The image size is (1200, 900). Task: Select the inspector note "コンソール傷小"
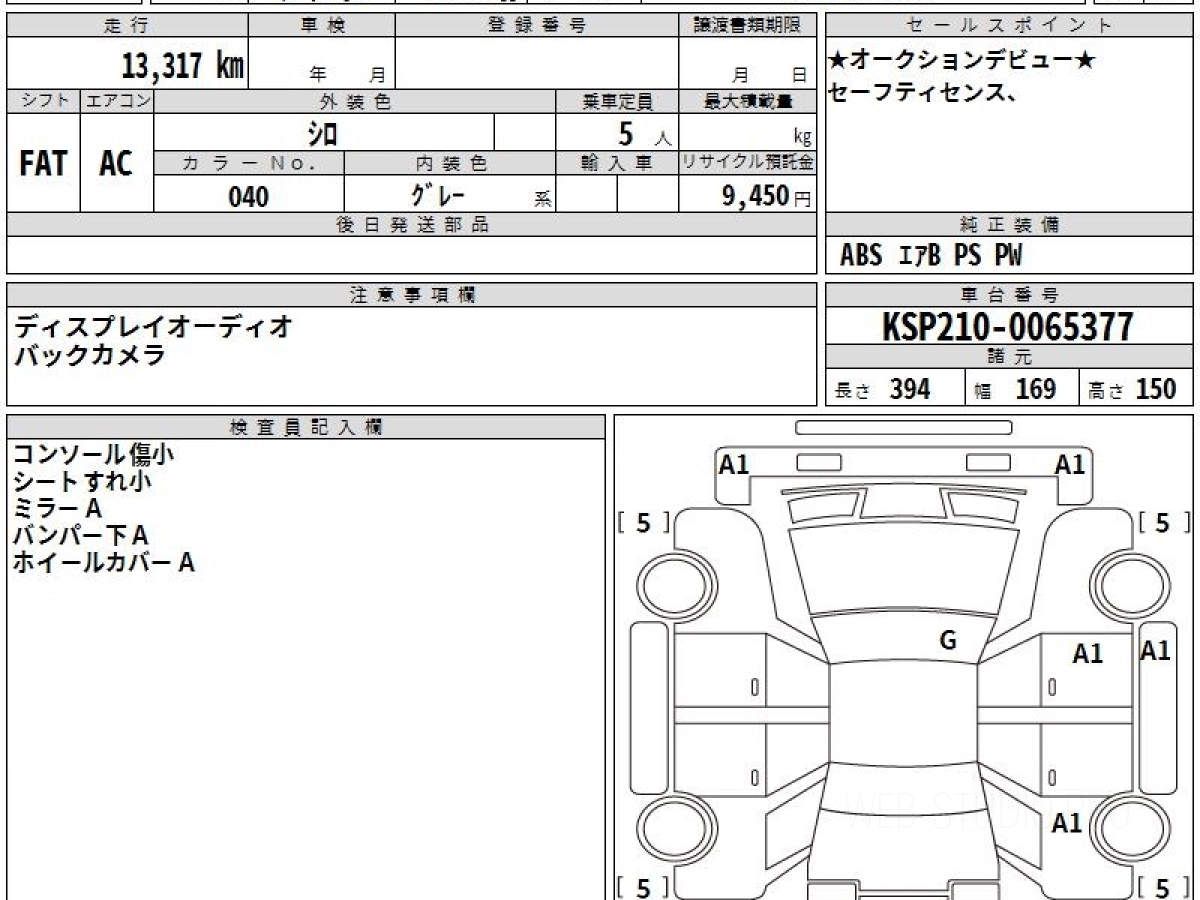tap(94, 454)
